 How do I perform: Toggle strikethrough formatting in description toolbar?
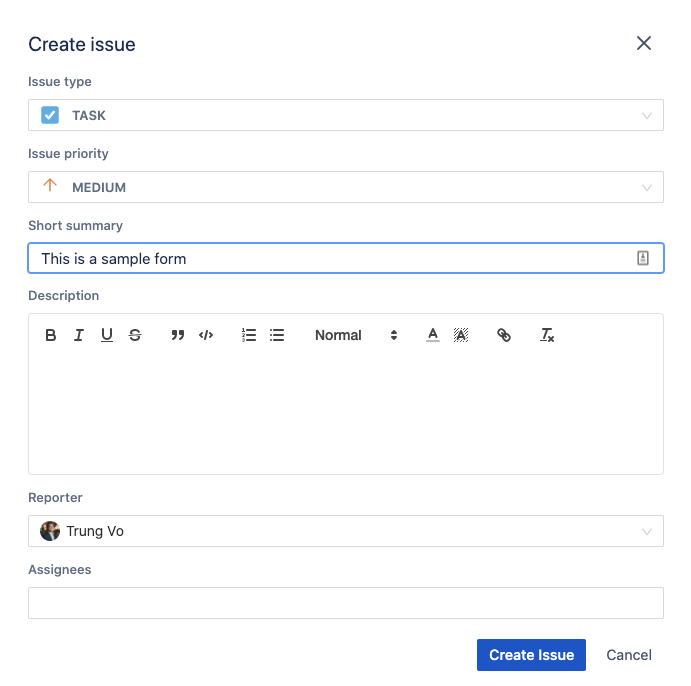pos(135,335)
